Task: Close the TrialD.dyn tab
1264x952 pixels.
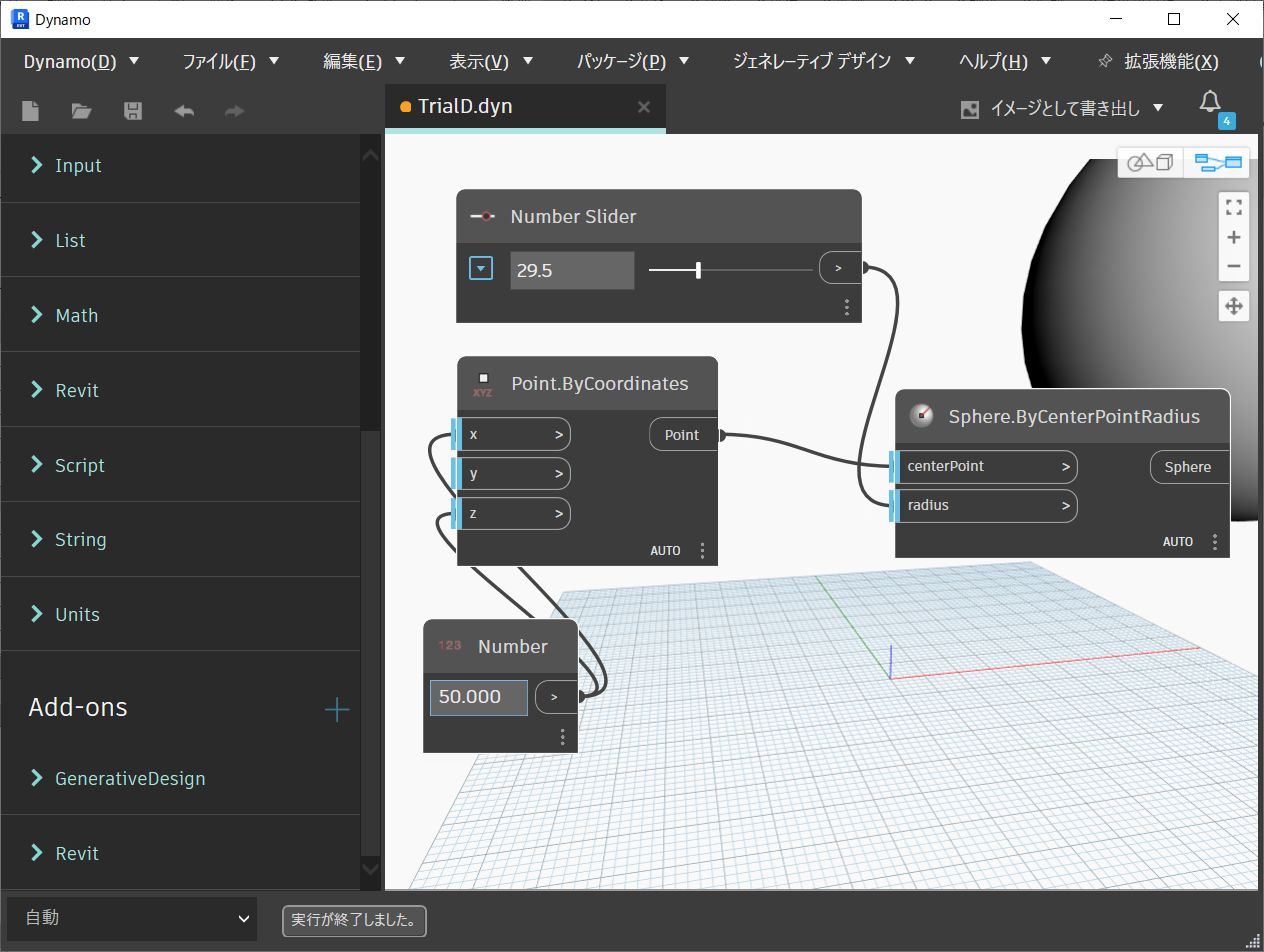Action: [x=644, y=107]
